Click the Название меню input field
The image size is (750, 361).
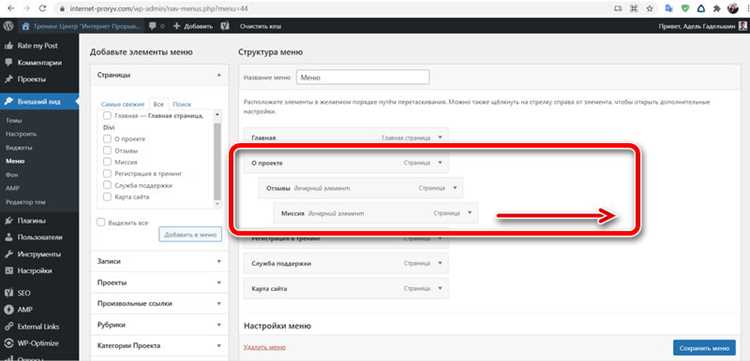click(x=363, y=77)
